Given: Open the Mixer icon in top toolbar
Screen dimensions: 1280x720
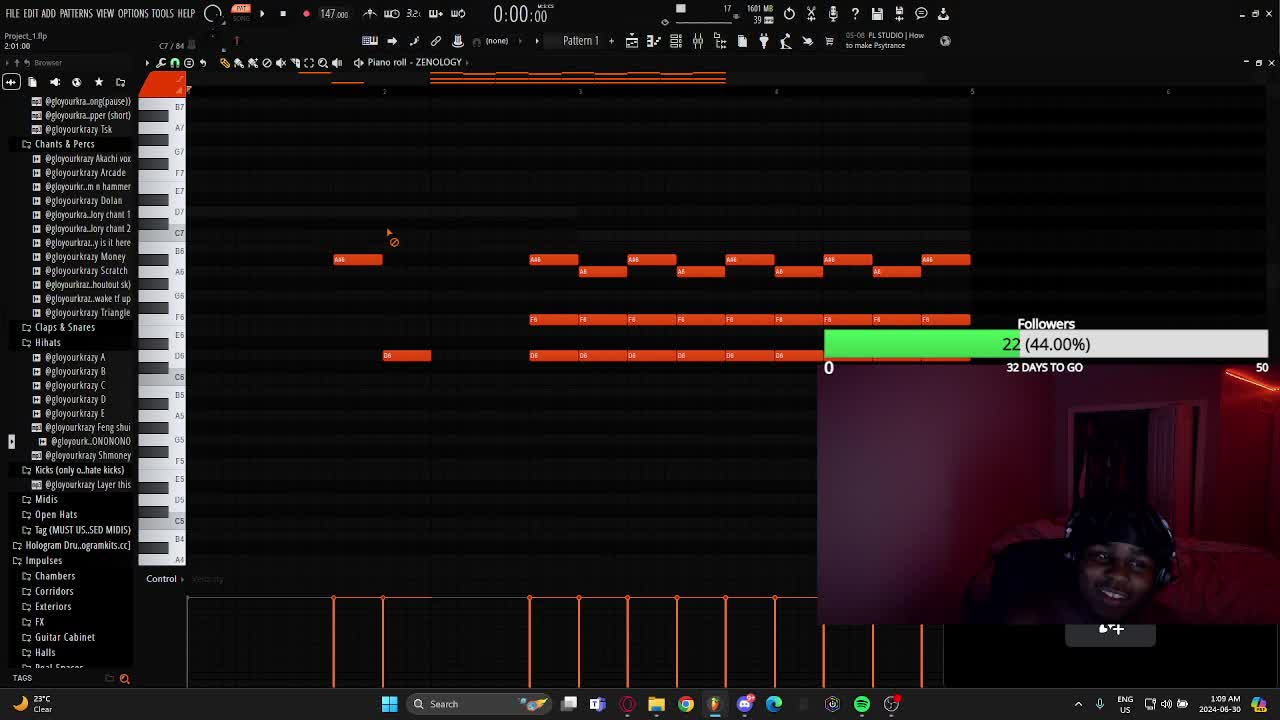Looking at the screenshot, I should [x=698, y=41].
